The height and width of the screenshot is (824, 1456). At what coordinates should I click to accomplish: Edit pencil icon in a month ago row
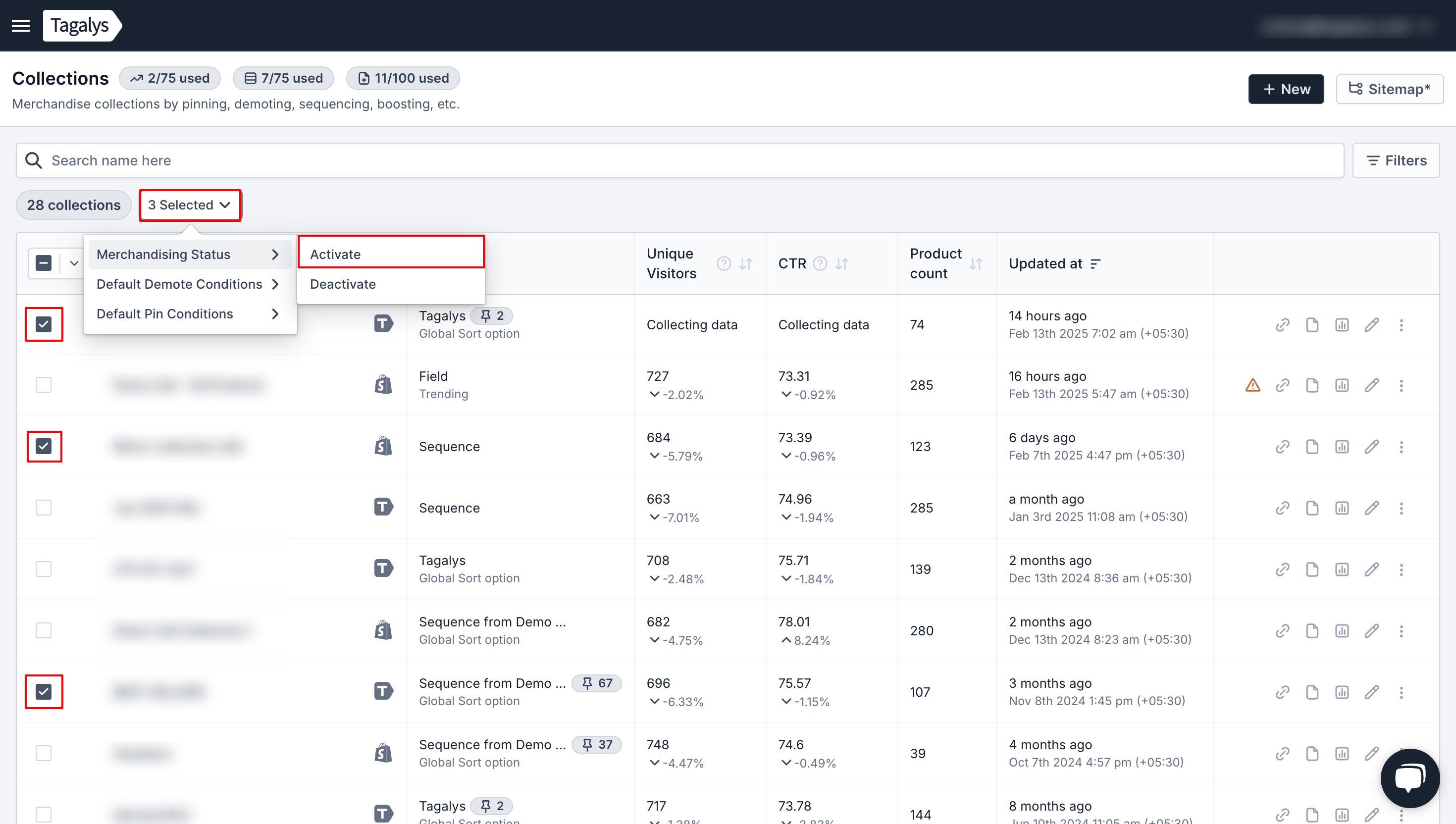(x=1372, y=508)
